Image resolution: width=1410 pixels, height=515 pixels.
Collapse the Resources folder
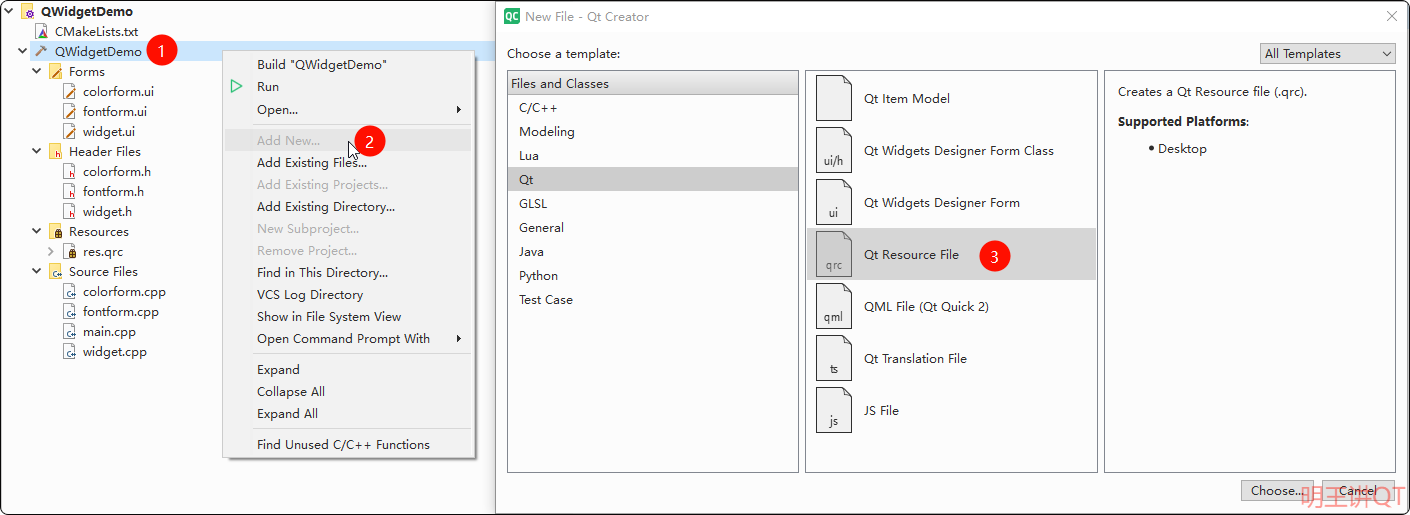coord(37,232)
